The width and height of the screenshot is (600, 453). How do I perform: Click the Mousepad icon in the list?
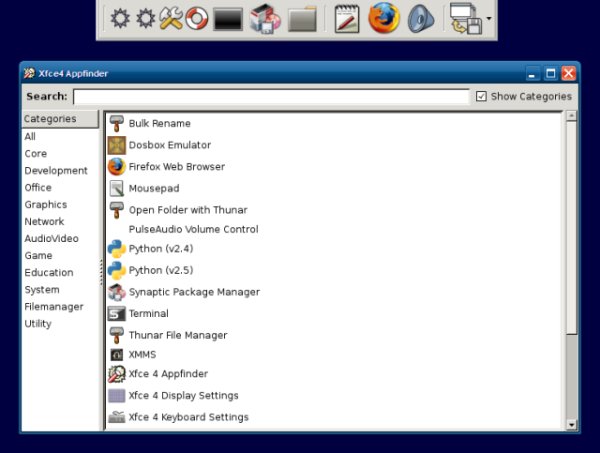pyautogui.click(x=117, y=188)
